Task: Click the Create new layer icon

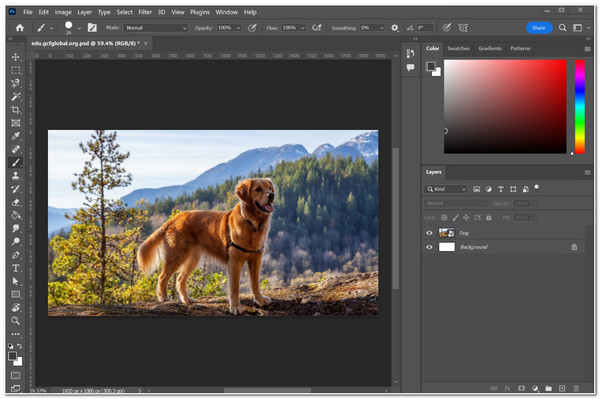Action: click(x=562, y=388)
